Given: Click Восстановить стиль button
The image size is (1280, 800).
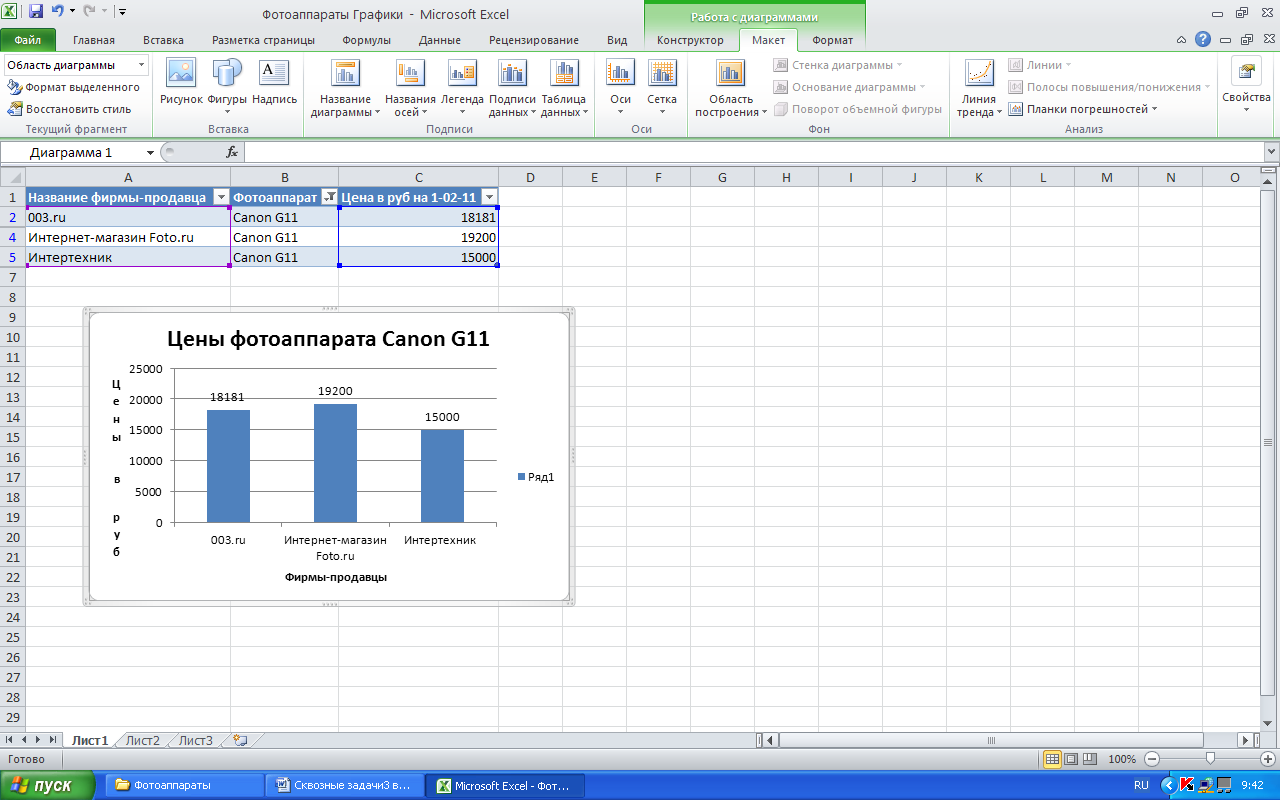Looking at the screenshot, I should coord(69,109).
